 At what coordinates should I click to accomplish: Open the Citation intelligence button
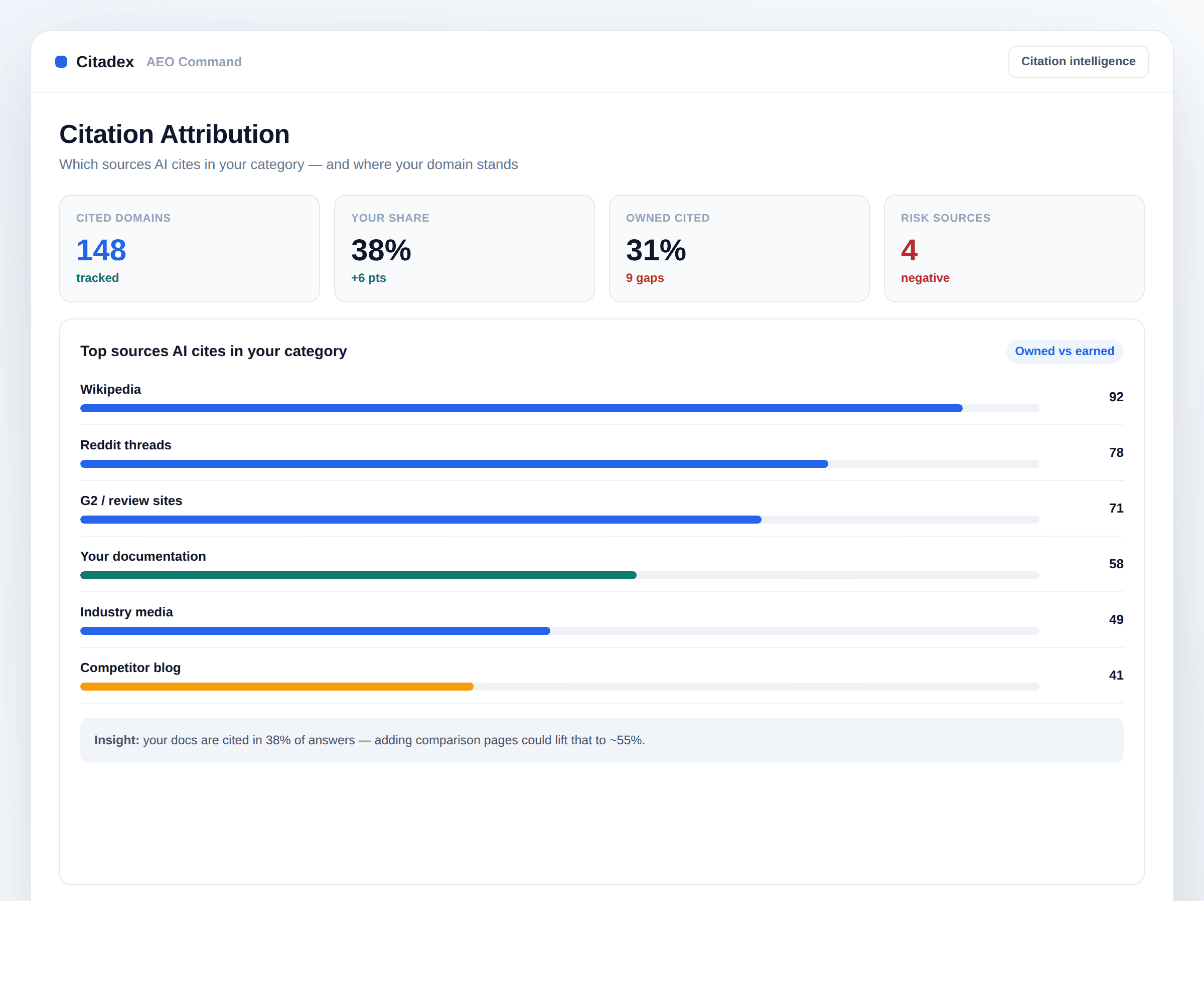(x=1078, y=62)
